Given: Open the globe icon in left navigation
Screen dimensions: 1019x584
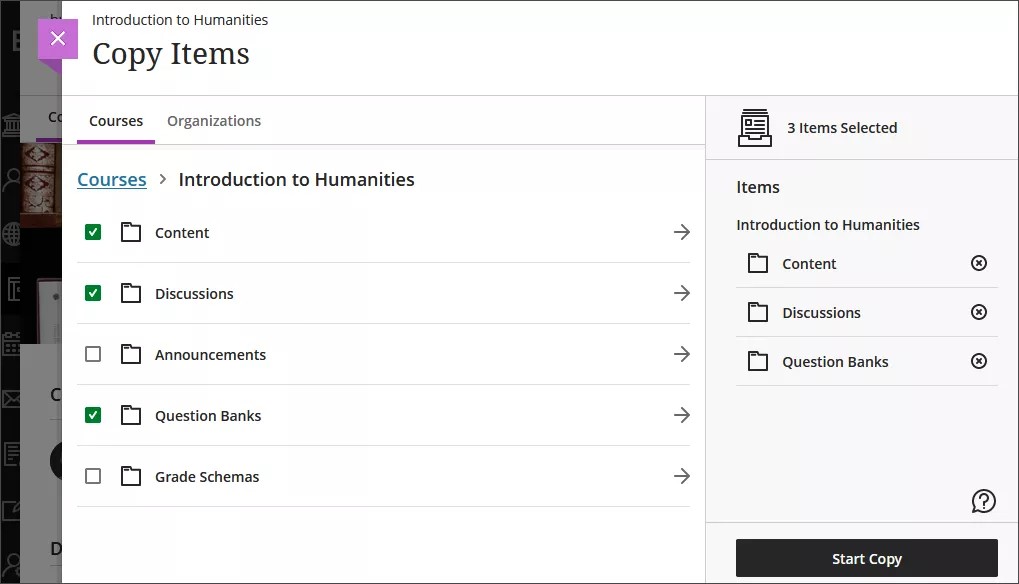Looking at the screenshot, I should (10, 235).
